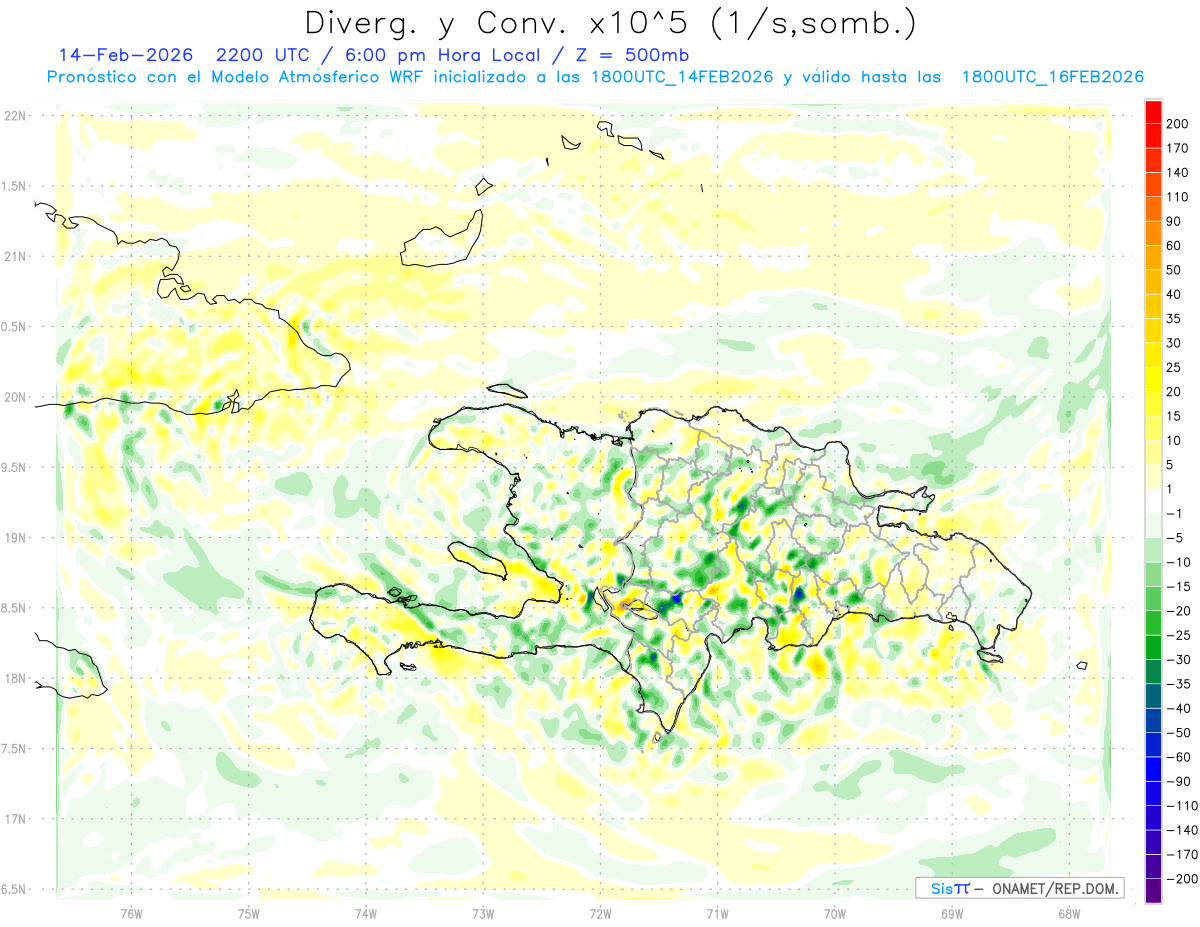Click the '-90' colorbar label
The image size is (1200, 927).
tap(1179, 781)
